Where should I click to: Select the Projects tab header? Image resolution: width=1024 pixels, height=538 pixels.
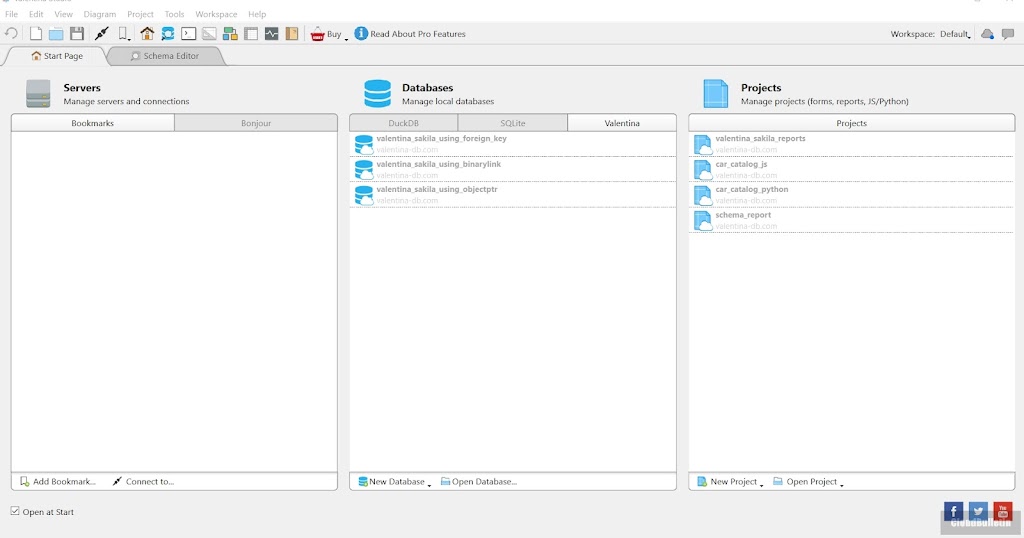click(852, 123)
